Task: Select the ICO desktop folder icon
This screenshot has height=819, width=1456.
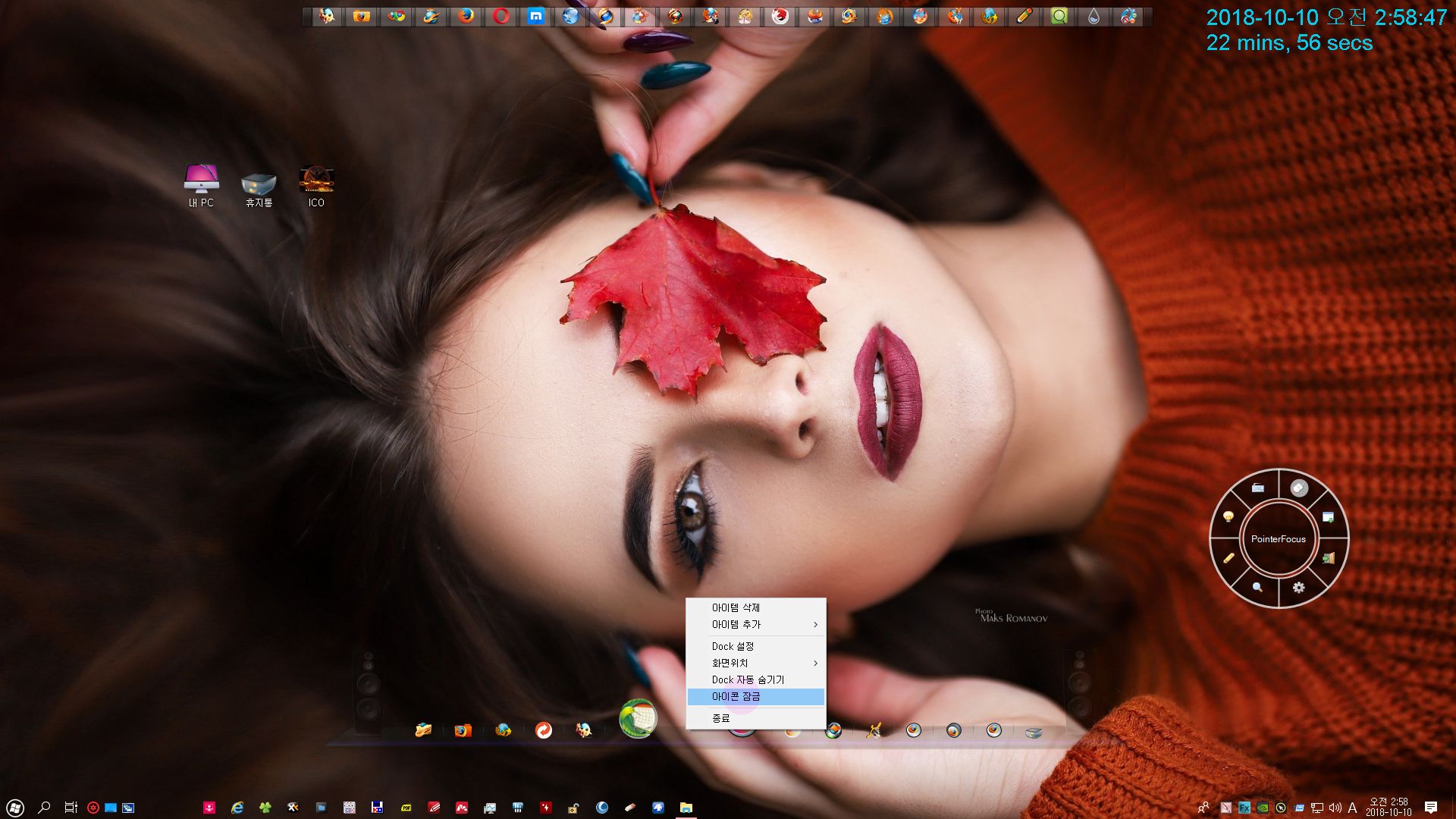Action: point(316,186)
